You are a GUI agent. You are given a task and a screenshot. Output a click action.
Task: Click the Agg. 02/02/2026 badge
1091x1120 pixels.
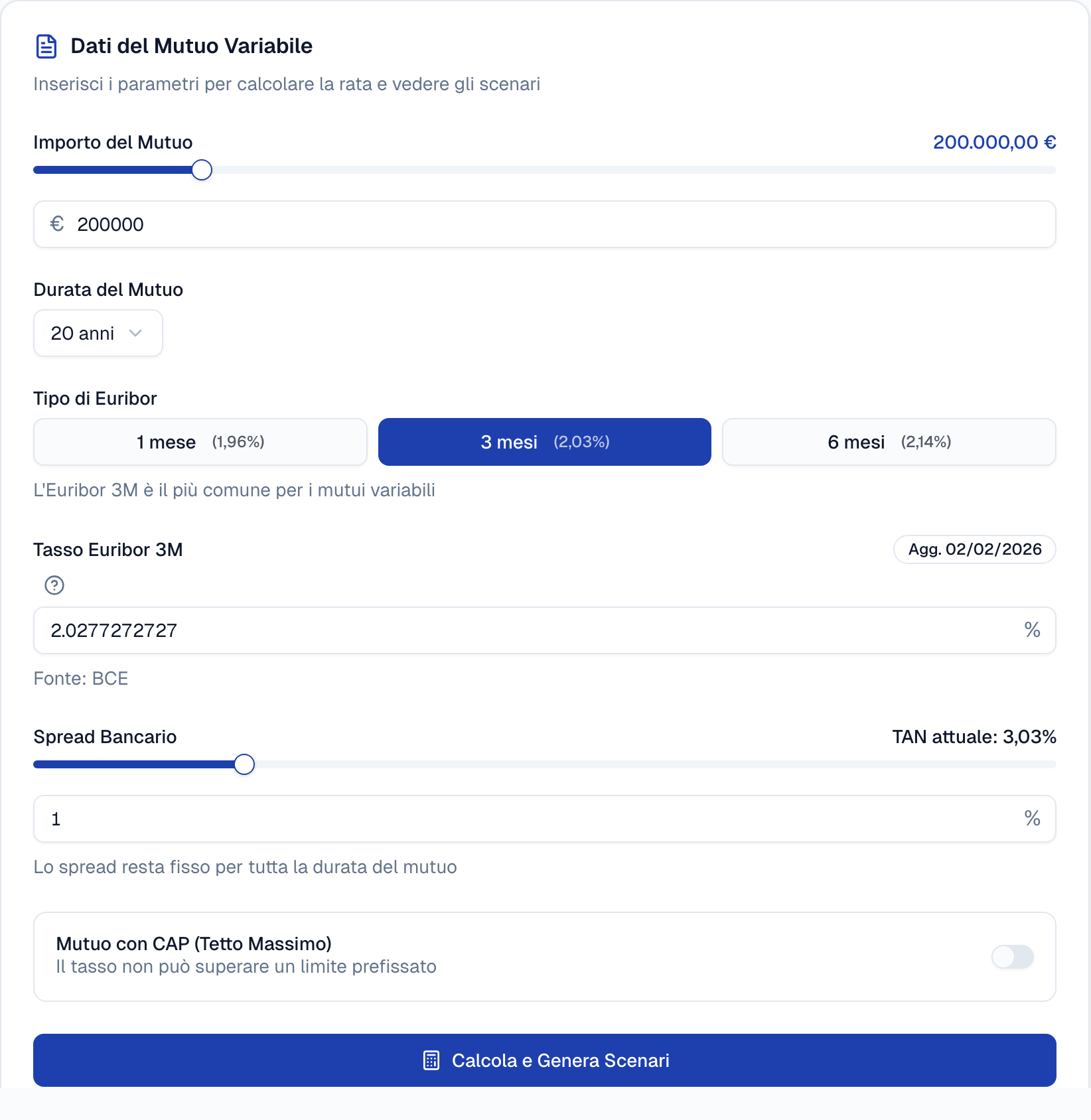(x=974, y=549)
